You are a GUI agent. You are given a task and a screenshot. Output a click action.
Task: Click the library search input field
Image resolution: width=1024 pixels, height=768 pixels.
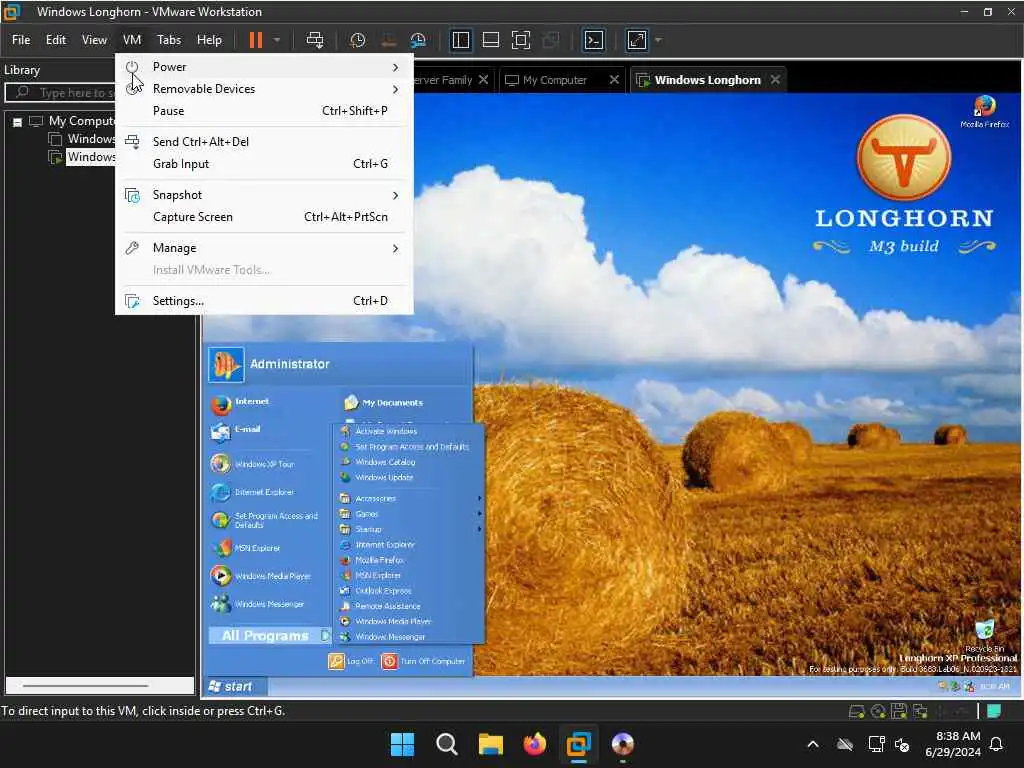tap(60, 93)
